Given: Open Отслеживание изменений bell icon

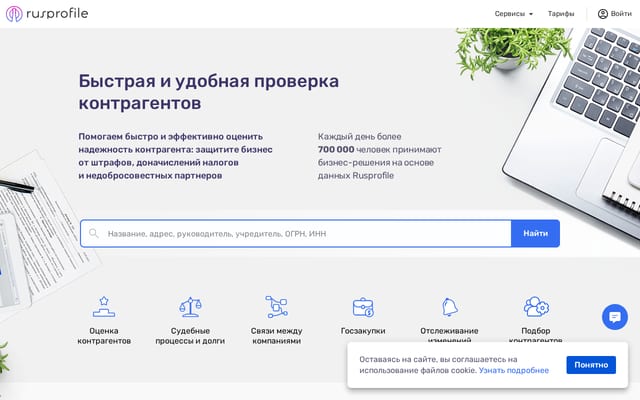Looking at the screenshot, I should 449,307.
